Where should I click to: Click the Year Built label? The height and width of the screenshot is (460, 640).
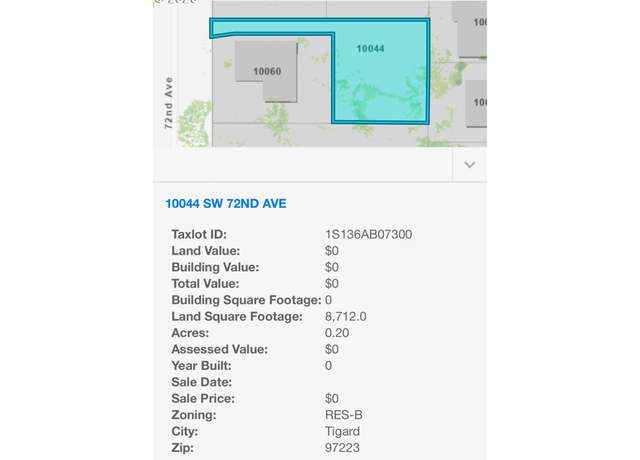tap(201, 366)
